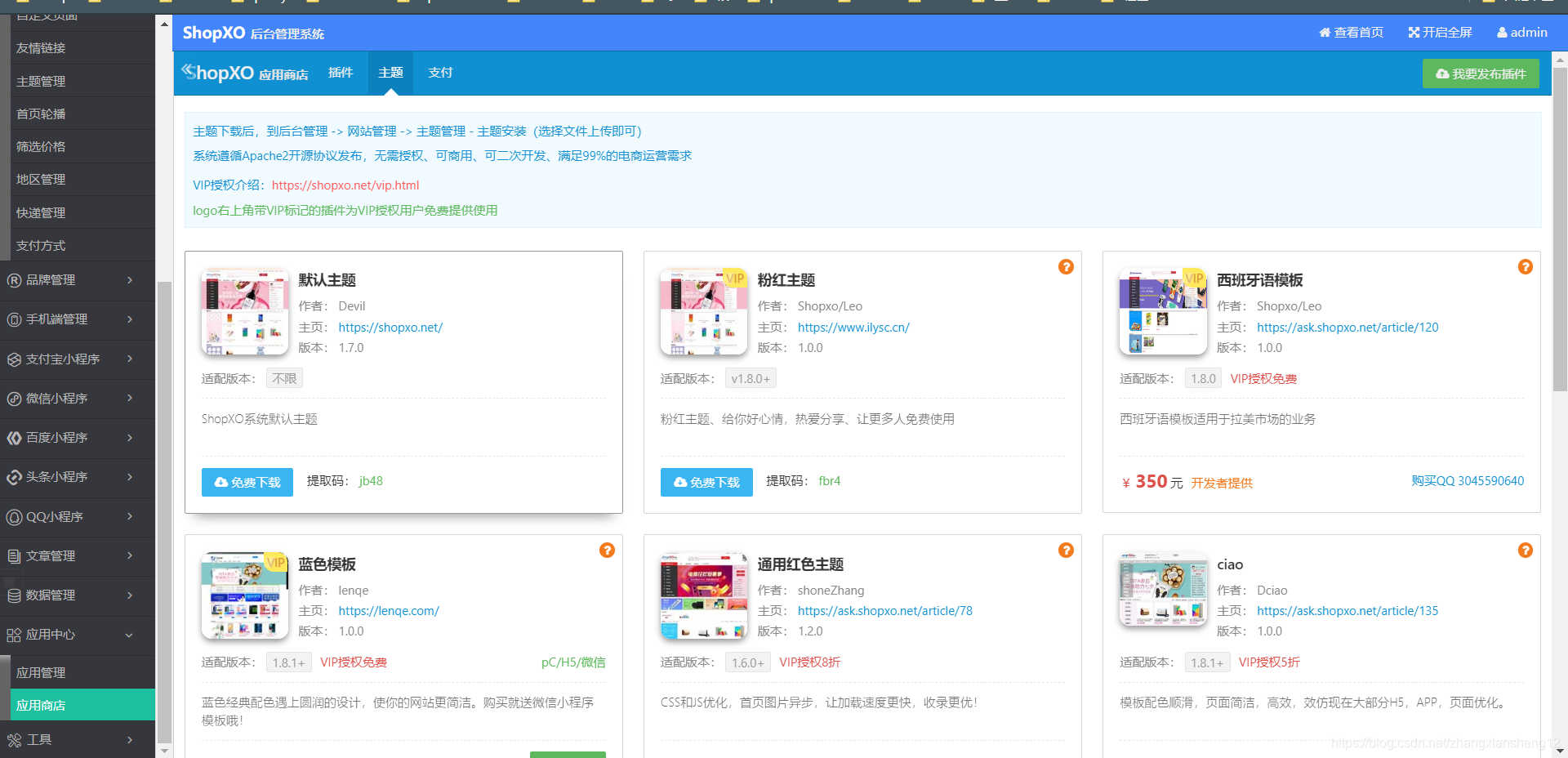Viewport: 1568px width, 758px height.
Task: Open the ask.shopxo.net/article/78 link
Action: click(885, 611)
